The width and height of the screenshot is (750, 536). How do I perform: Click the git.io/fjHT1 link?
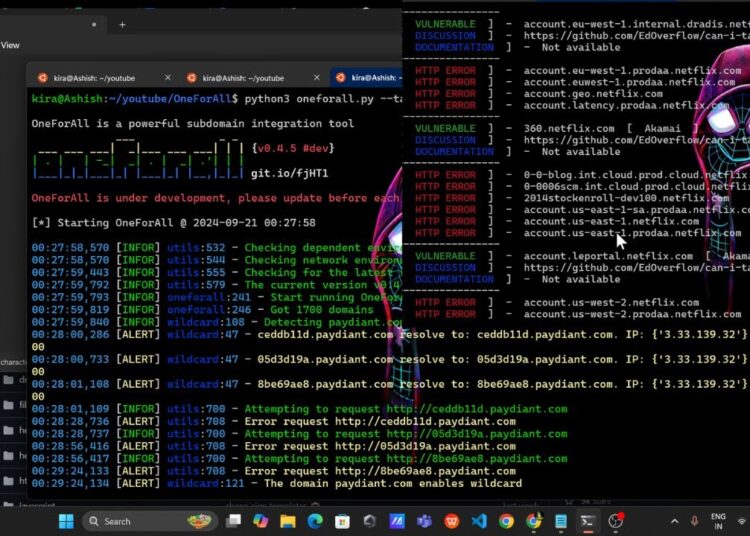(x=290, y=173)
